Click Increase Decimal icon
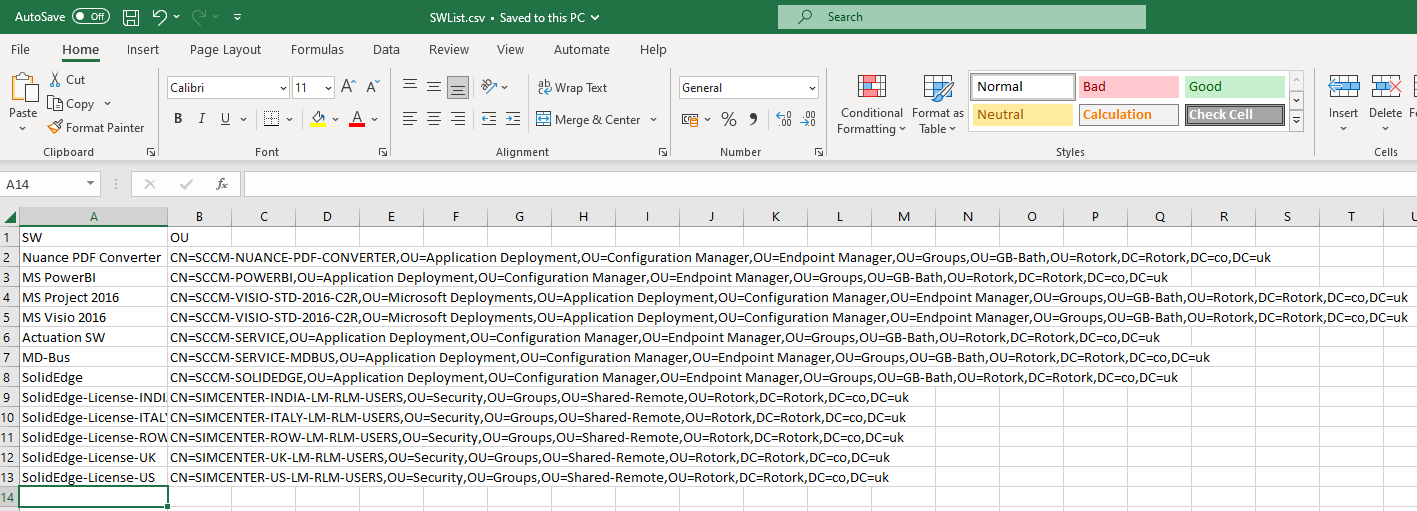The image size is (1417, 511). (783, 119)
